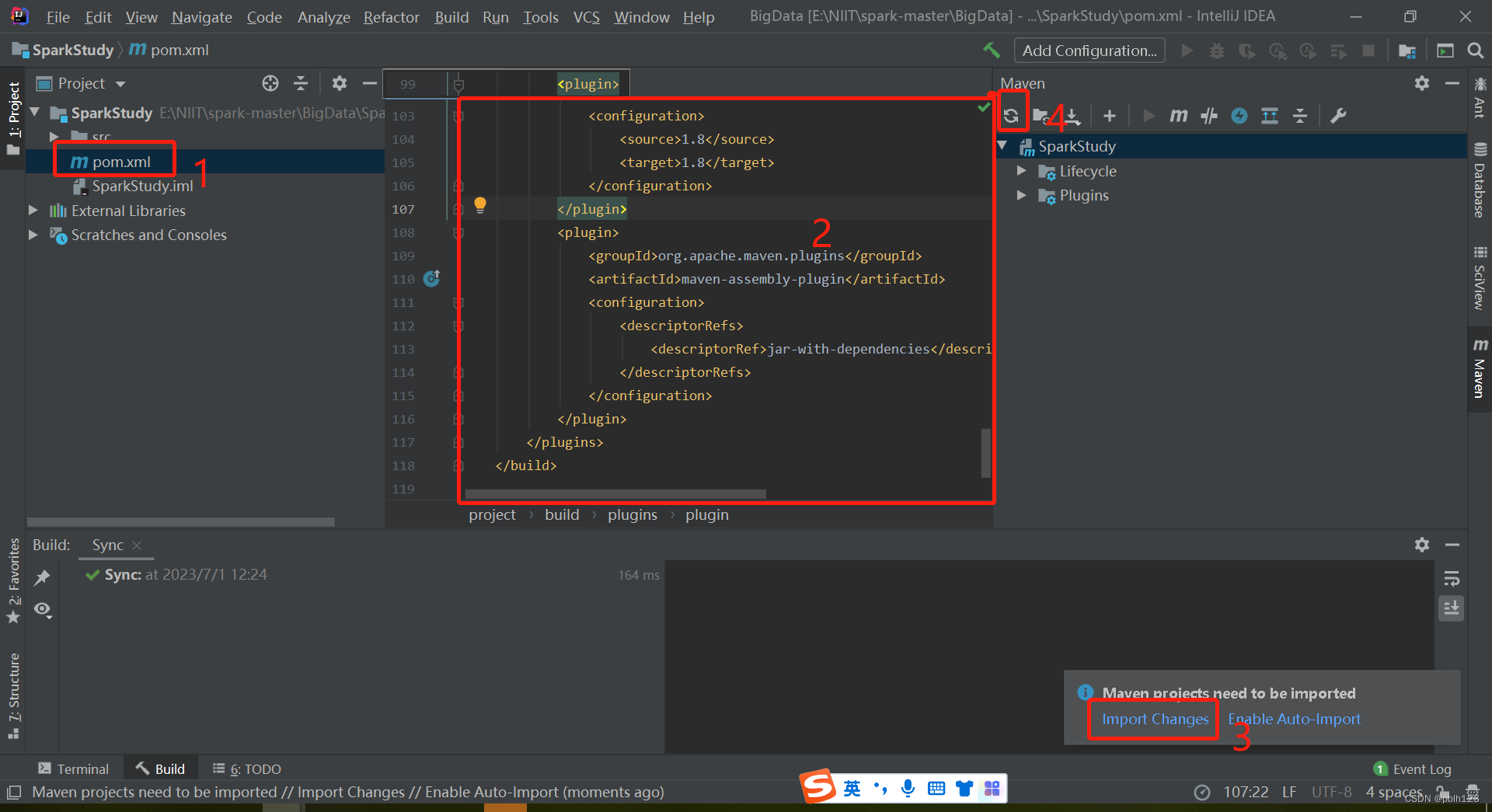Open the Database side tab

pos(1480,180)
